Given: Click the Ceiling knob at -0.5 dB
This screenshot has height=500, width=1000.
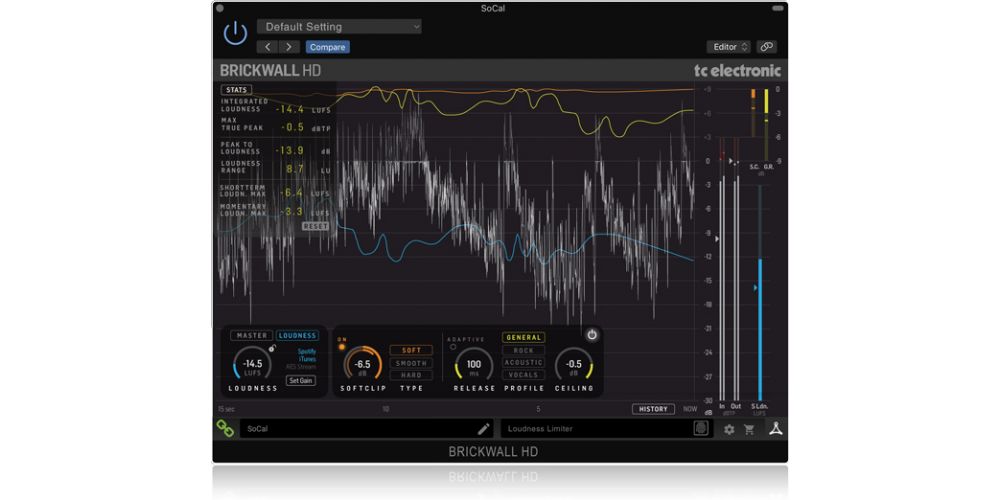Looking at the screenshot, I should [x=574, y=365].
